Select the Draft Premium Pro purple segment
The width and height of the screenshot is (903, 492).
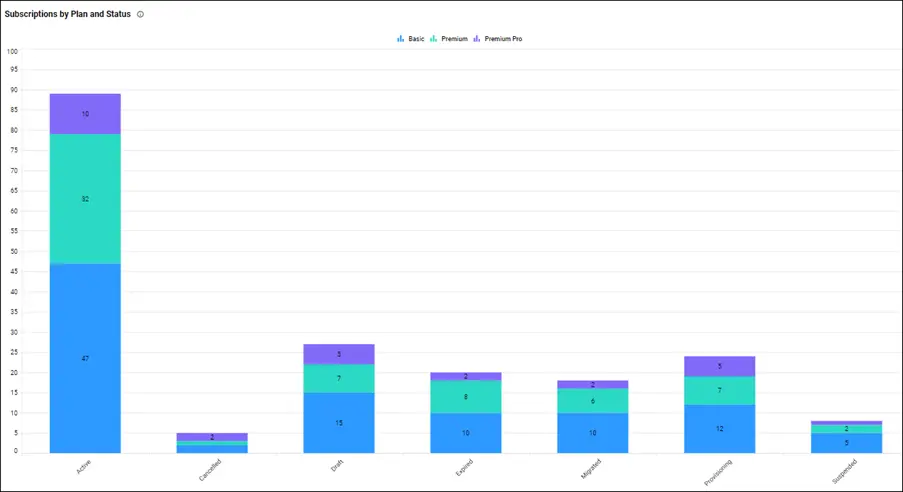(339, 354)
